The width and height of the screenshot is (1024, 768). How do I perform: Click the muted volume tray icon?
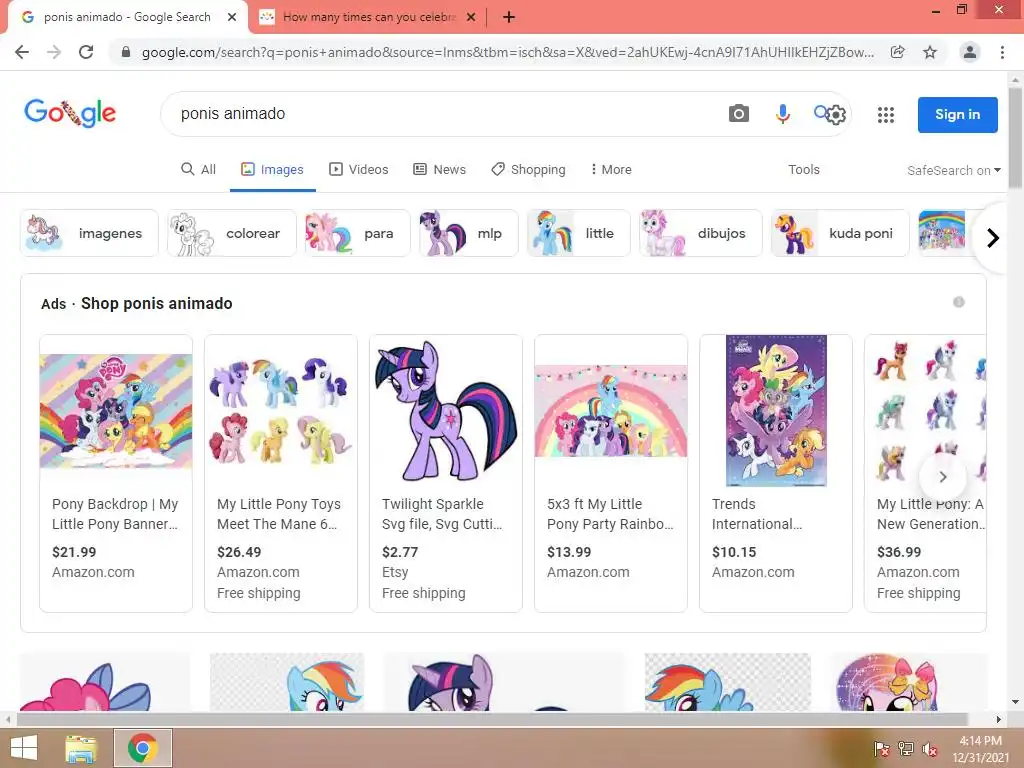pyautogui.click(x=929, y=749)
